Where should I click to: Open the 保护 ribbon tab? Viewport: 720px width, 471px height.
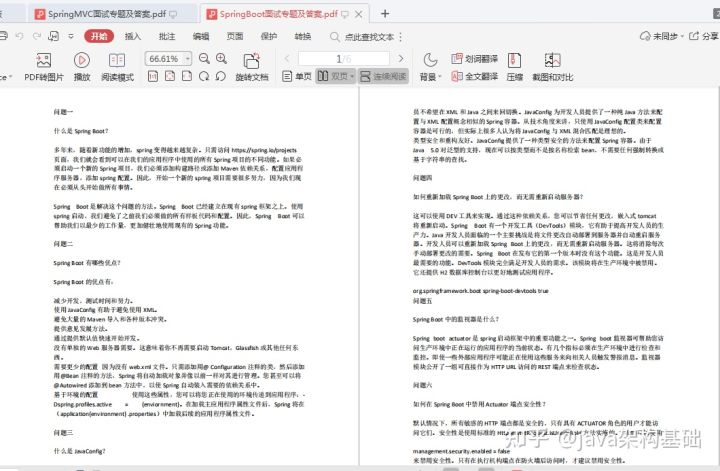point(269,36)
